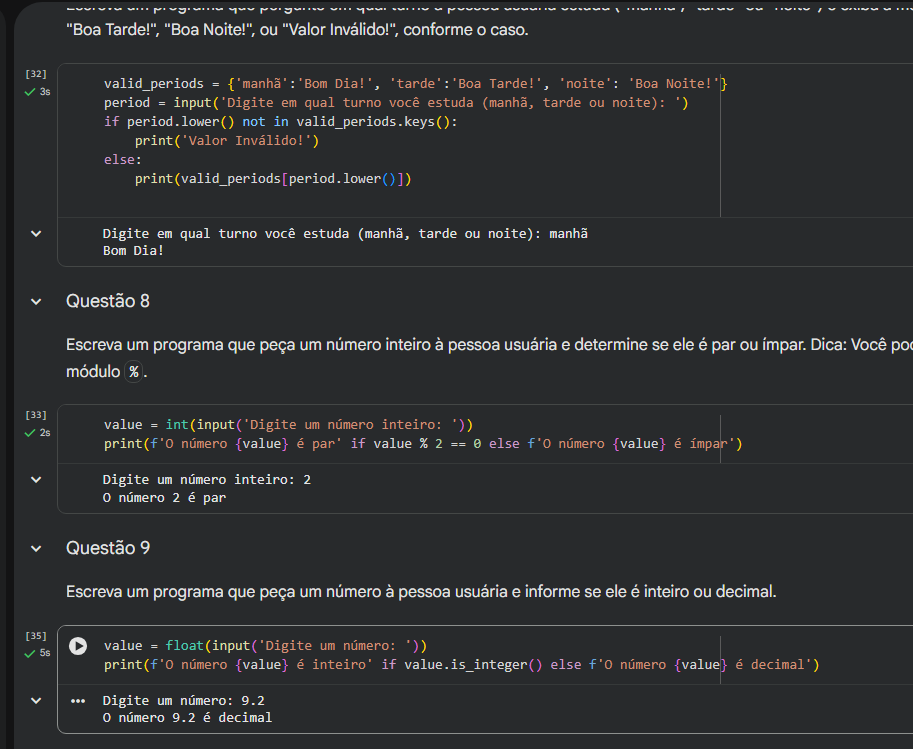Click the green check status of cell 33

(30, 433)
